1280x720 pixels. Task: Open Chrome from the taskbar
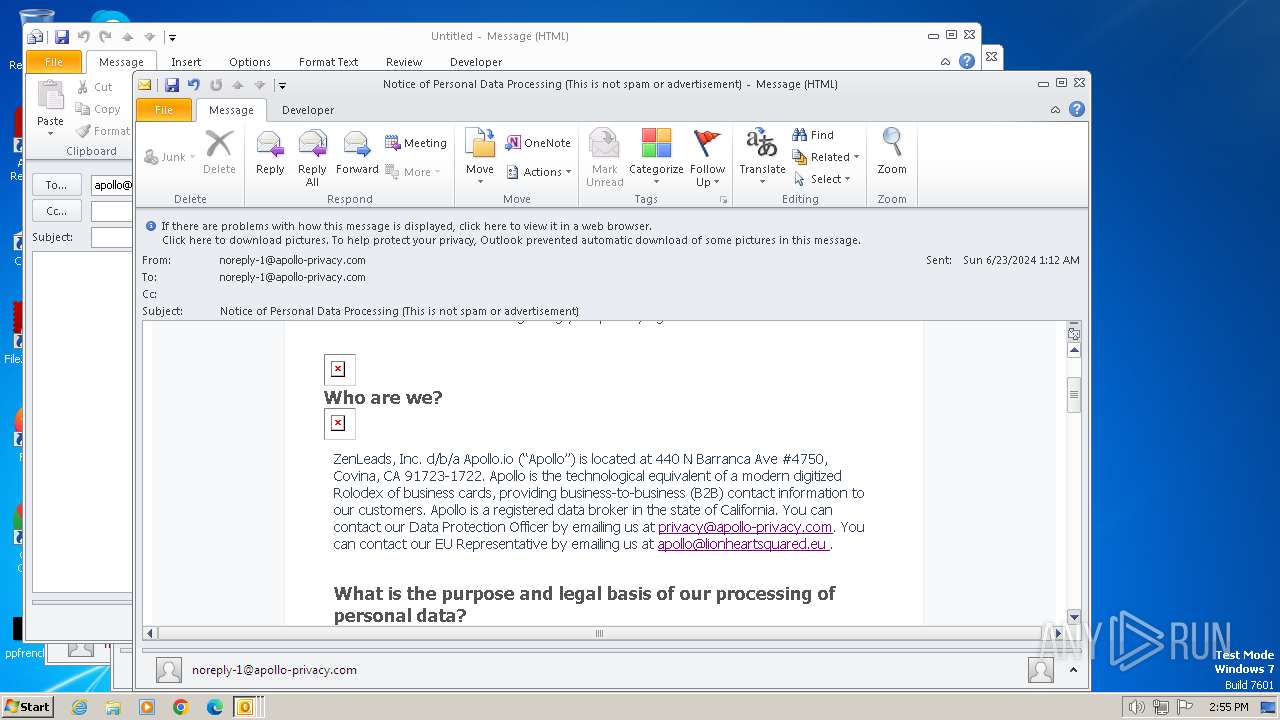coord(181,707)
